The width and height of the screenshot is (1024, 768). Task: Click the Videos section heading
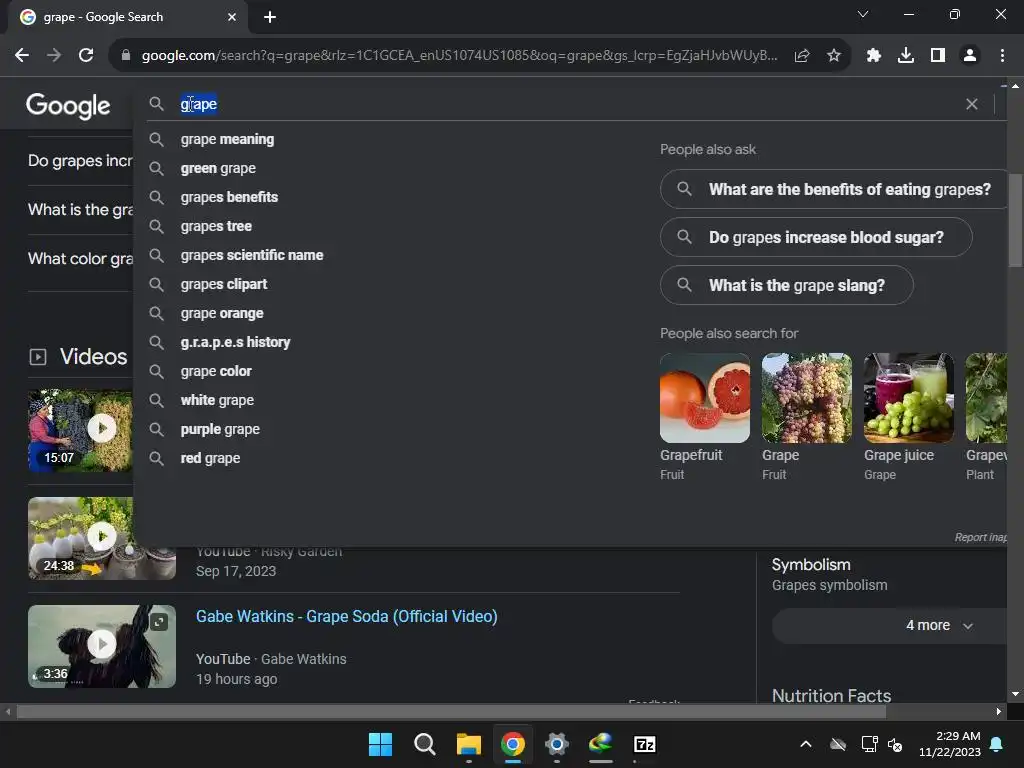tap(93, 357)
